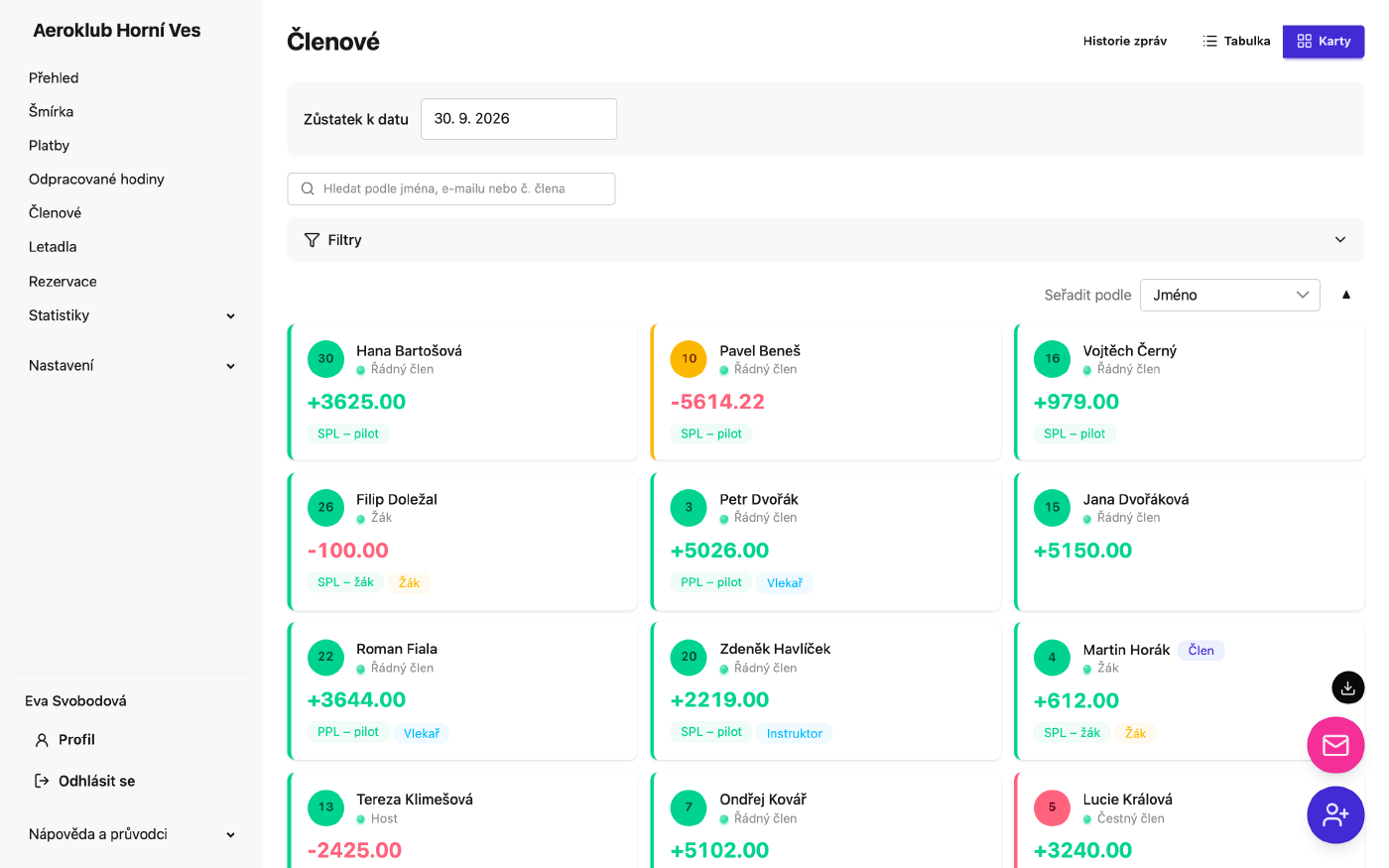This screenshot has height=868, width=1389.
Task: Click Petr Dvořák's number 3 avatar
Action: pyautogui.click(x=689, y=508)
